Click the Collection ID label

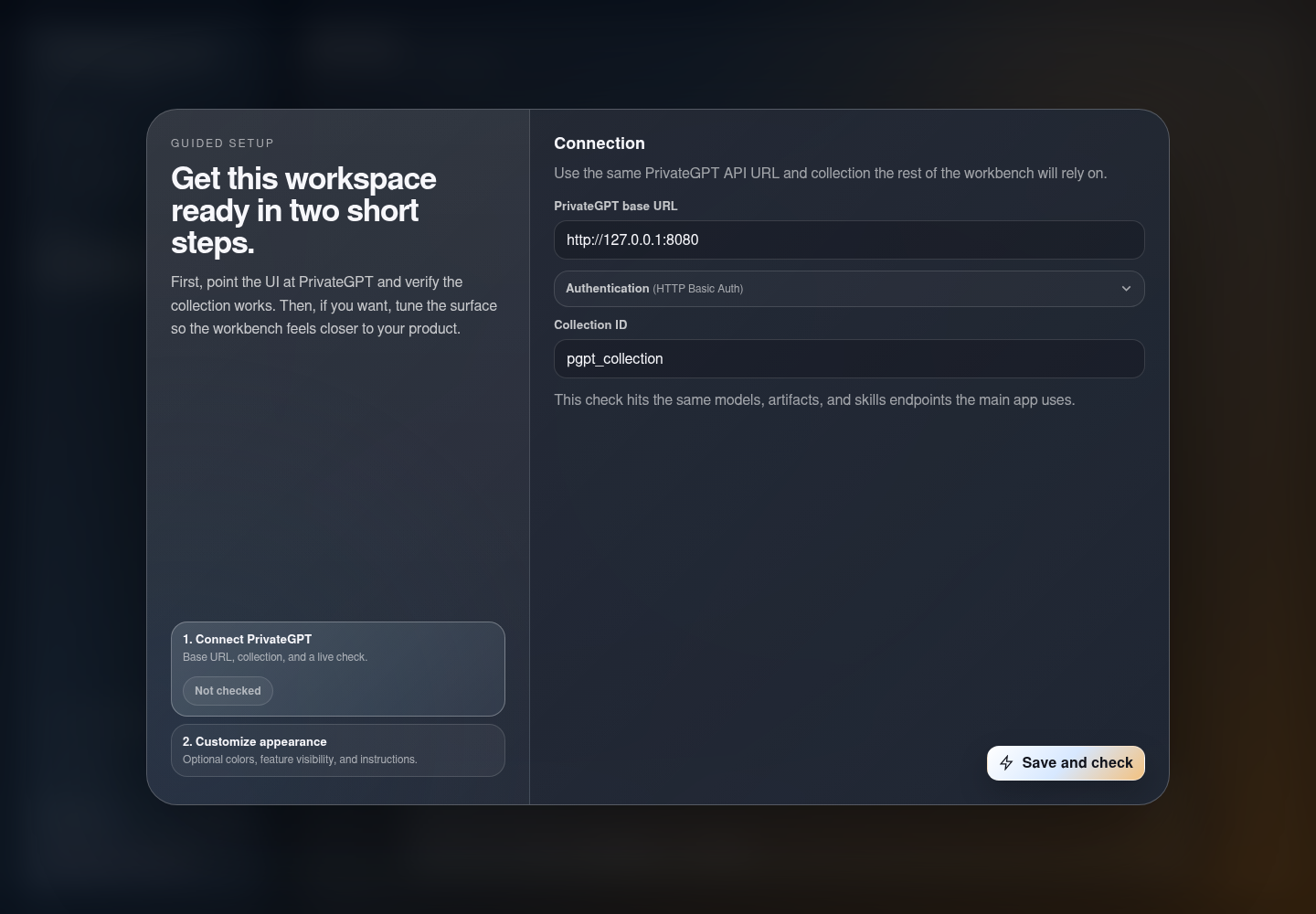590,325
